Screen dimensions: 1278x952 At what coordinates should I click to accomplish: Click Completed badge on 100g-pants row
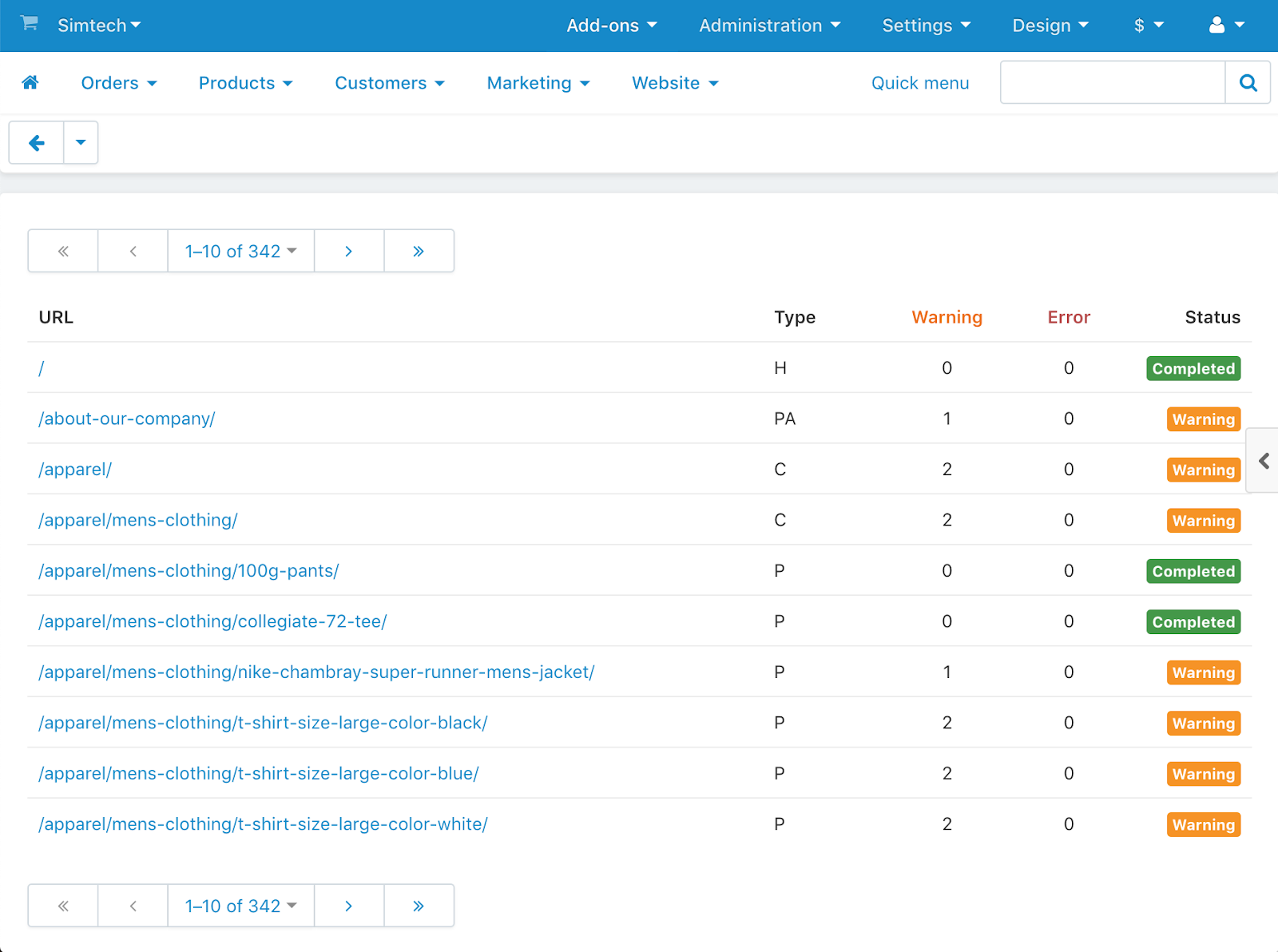[1193, 571]
